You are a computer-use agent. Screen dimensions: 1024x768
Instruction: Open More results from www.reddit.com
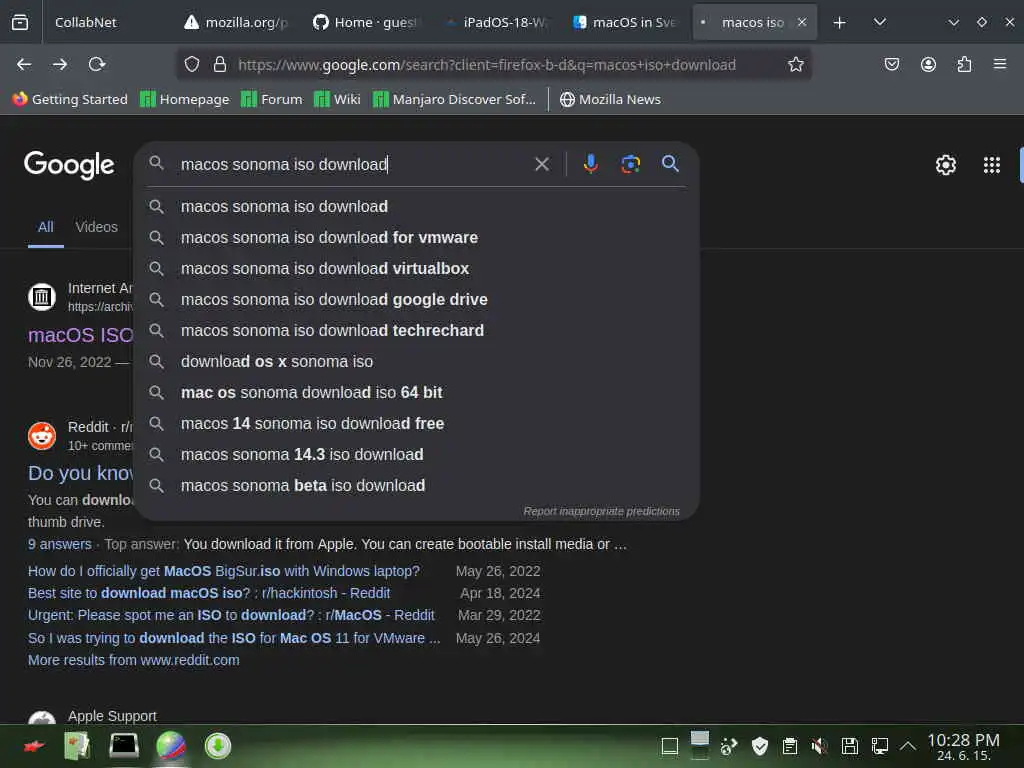tap(133, 660)
